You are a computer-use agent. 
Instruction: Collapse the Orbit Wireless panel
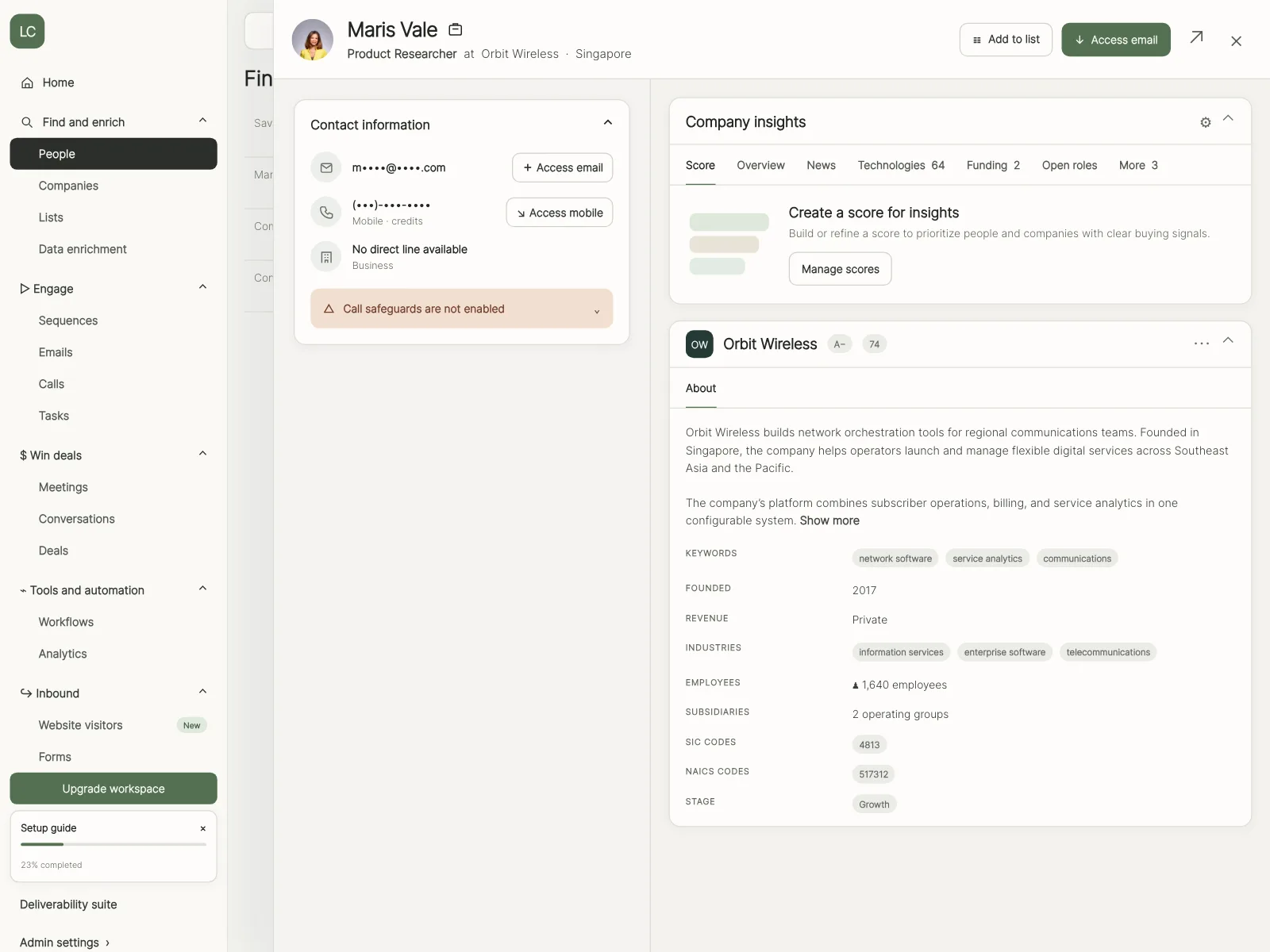(1228, 340)
